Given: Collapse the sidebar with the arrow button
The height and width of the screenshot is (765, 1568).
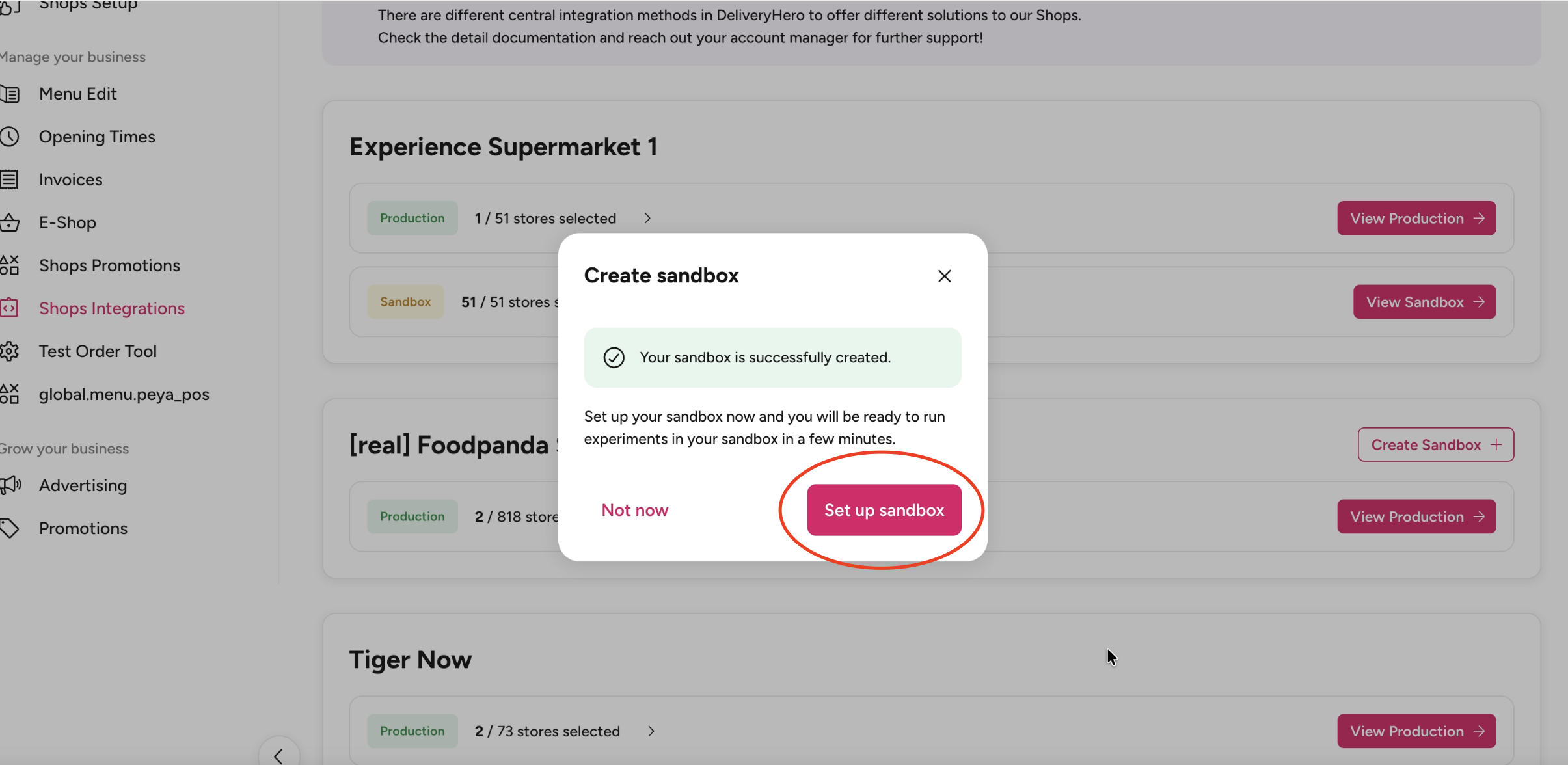Looking at the screenshot, I should pyautogui.click(x=278, y=755).
